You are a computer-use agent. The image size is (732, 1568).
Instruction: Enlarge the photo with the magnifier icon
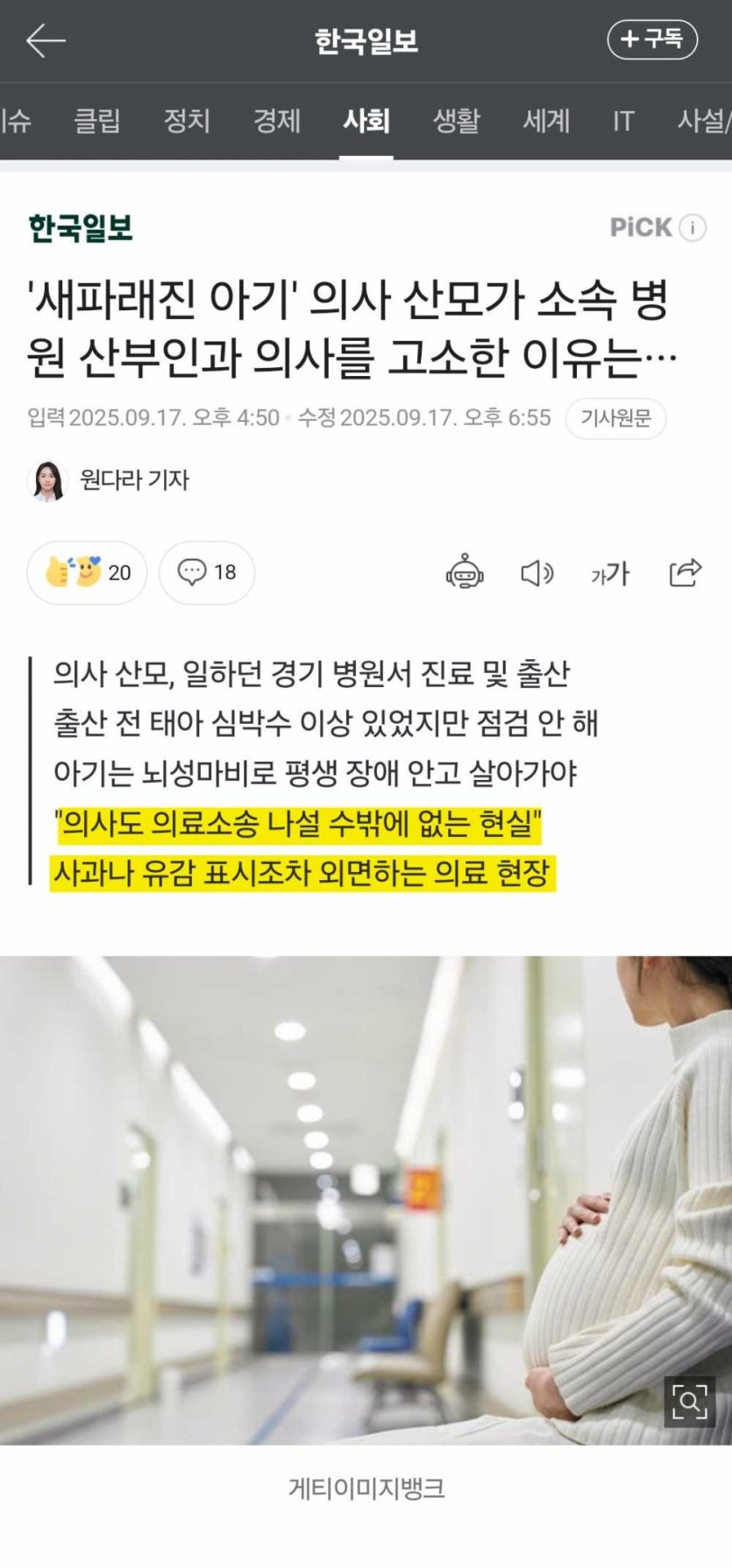689,1402
